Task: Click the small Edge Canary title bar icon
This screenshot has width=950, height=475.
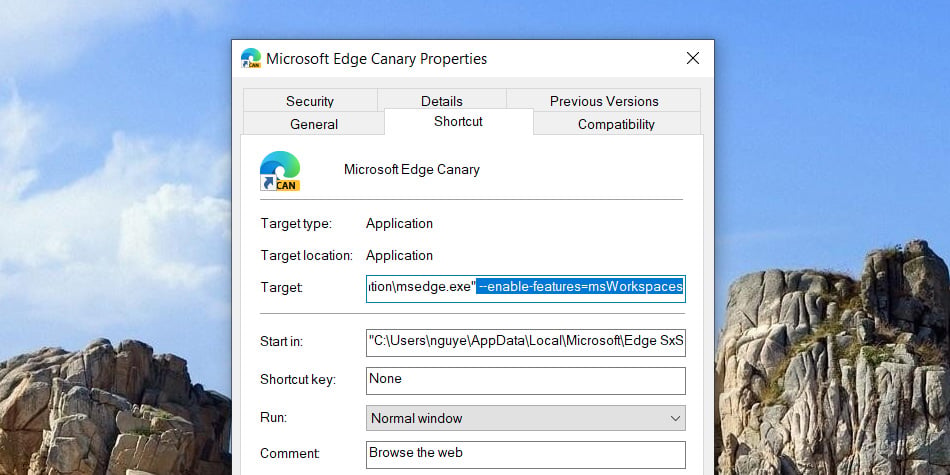Action: coord(251,58)
